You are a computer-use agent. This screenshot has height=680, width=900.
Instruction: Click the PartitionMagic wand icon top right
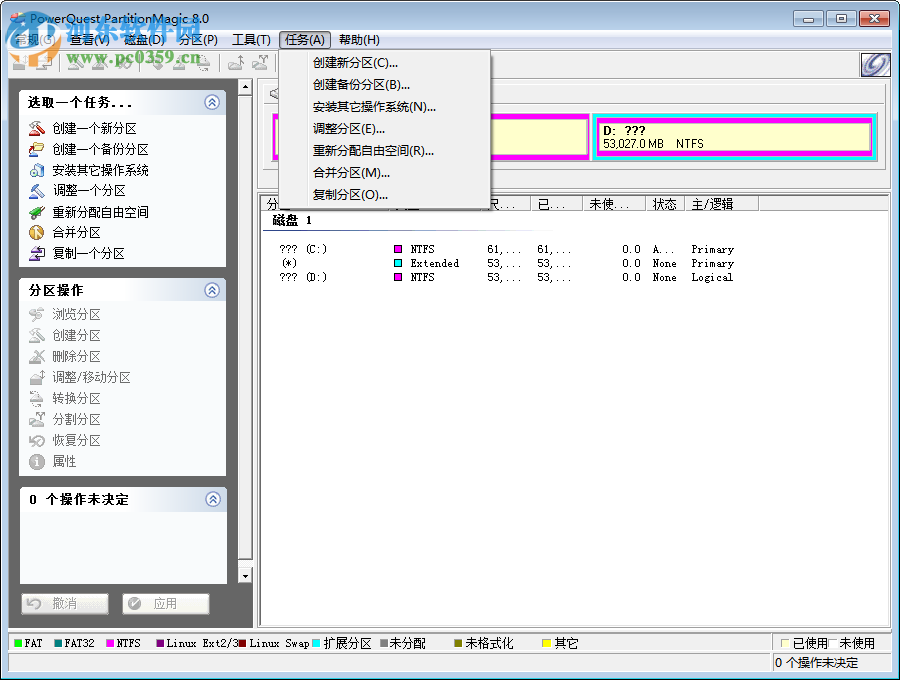click(x=874, y=64)
